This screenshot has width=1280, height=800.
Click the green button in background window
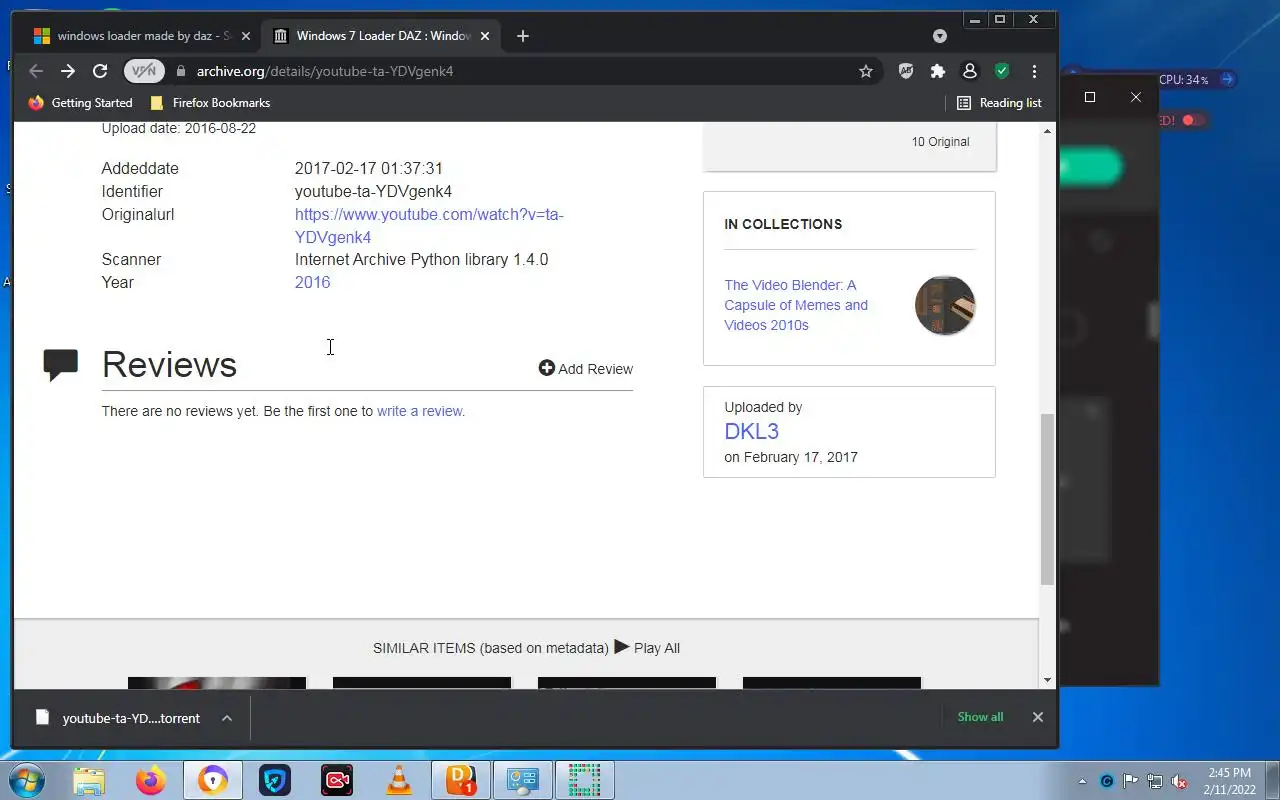[1090, 167]
